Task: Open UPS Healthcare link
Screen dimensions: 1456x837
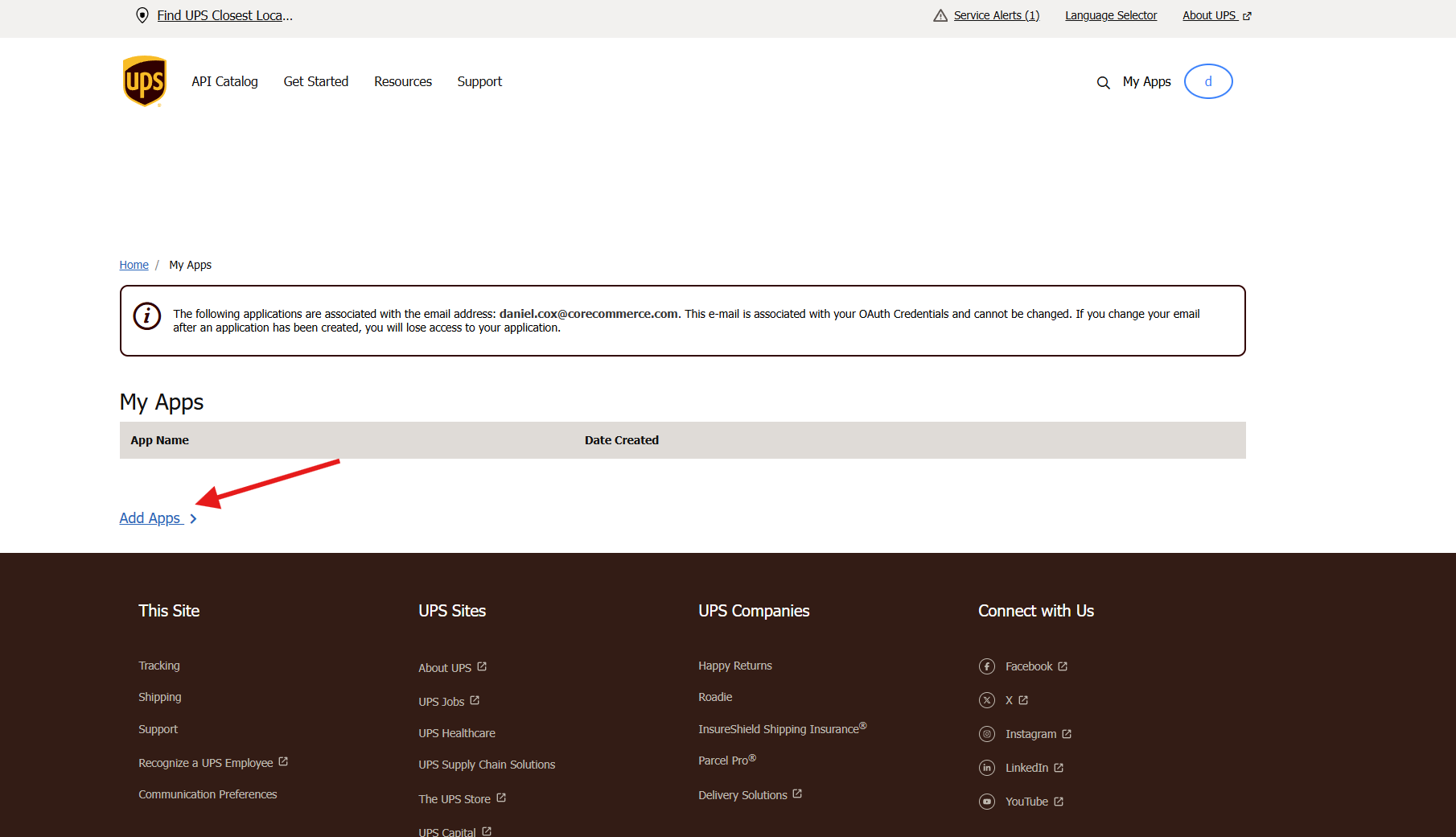Action: click(457, 733)
